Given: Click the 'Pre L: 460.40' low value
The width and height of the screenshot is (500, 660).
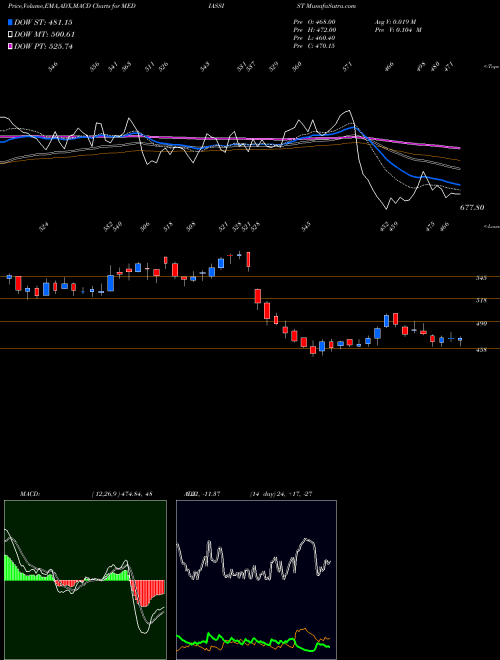Looking at the screenshot, I should point(314,38).
